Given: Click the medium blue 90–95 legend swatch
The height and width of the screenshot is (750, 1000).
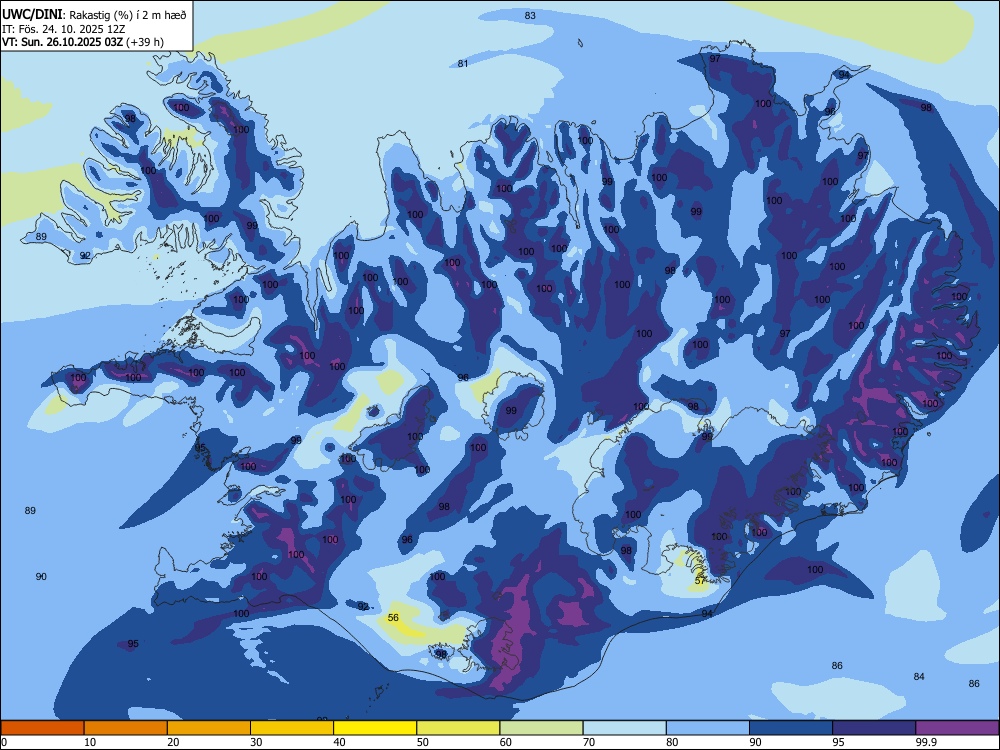Looking at the screenshot, I should click(x=791, y=728).
